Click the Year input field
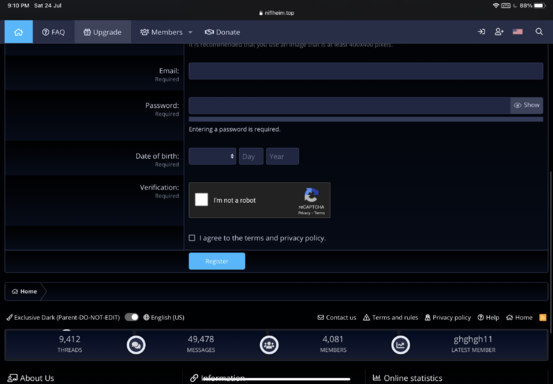This screenshot has height=384, width=553. pyautogui.click(x=282, y=156)
